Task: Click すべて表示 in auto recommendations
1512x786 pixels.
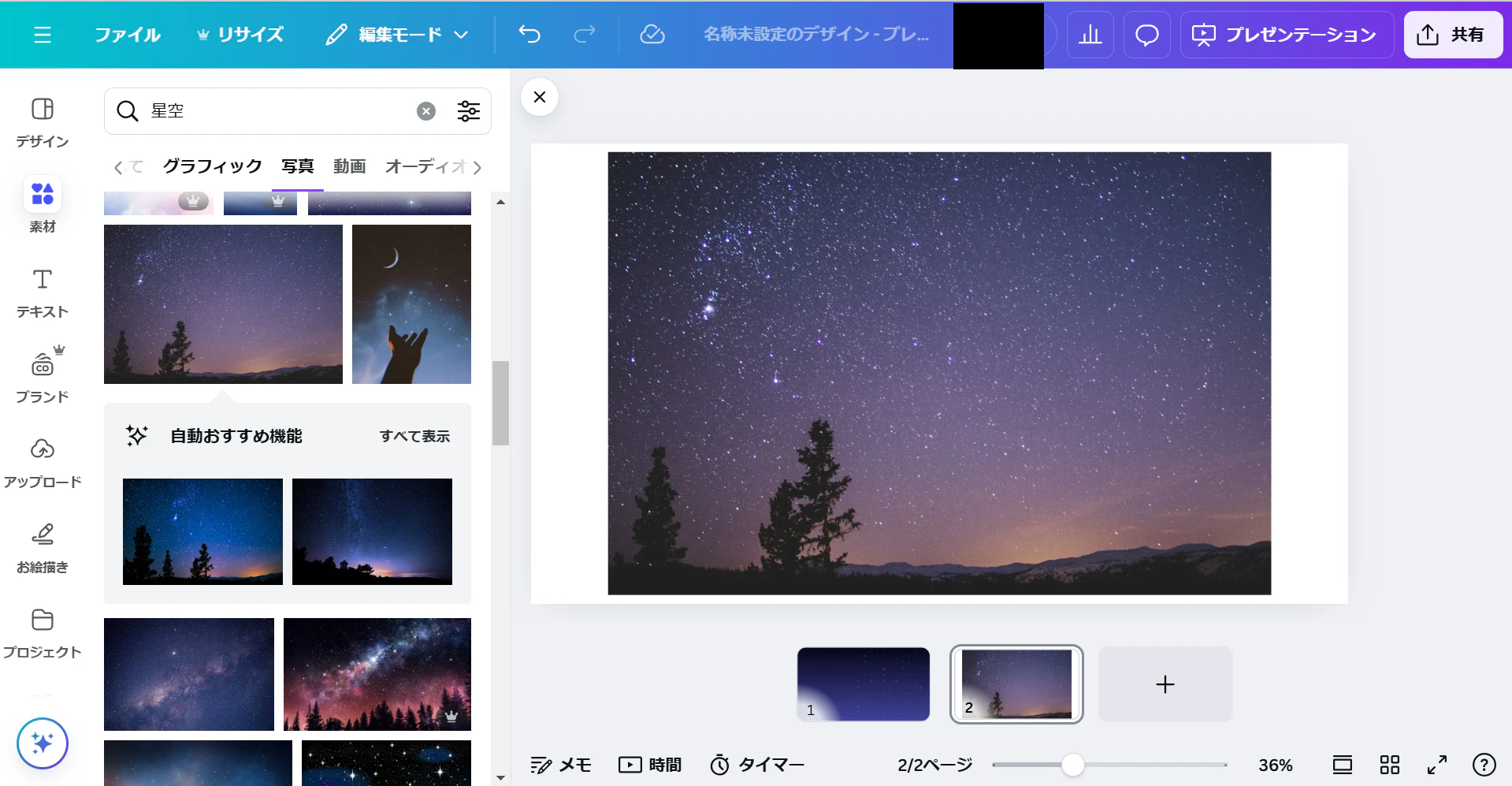Action: click(x=414, y=436)
